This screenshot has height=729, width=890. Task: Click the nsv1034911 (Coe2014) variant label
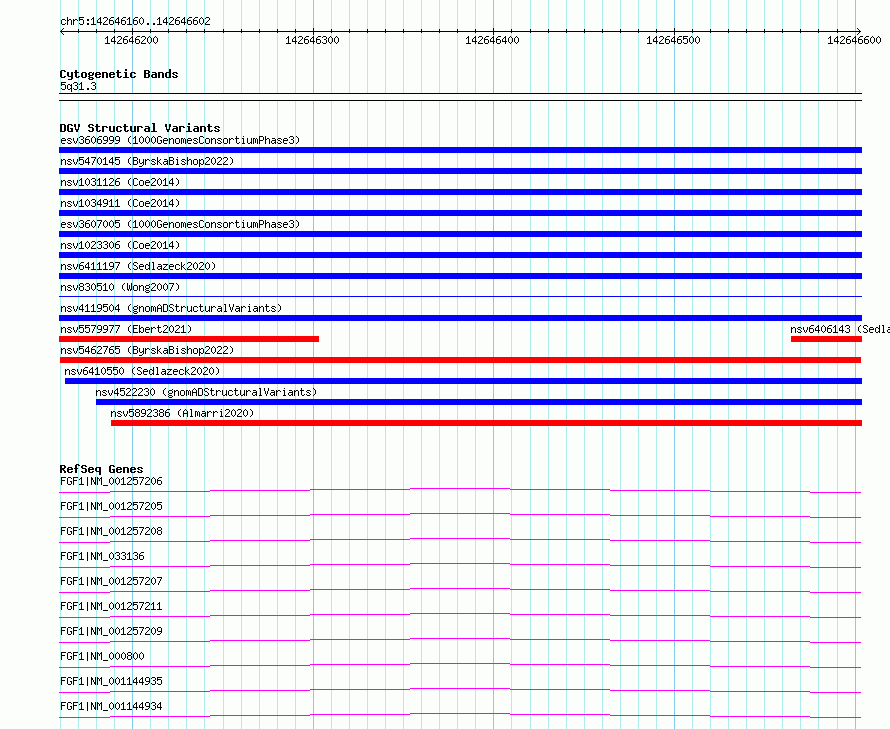(120, 203)
